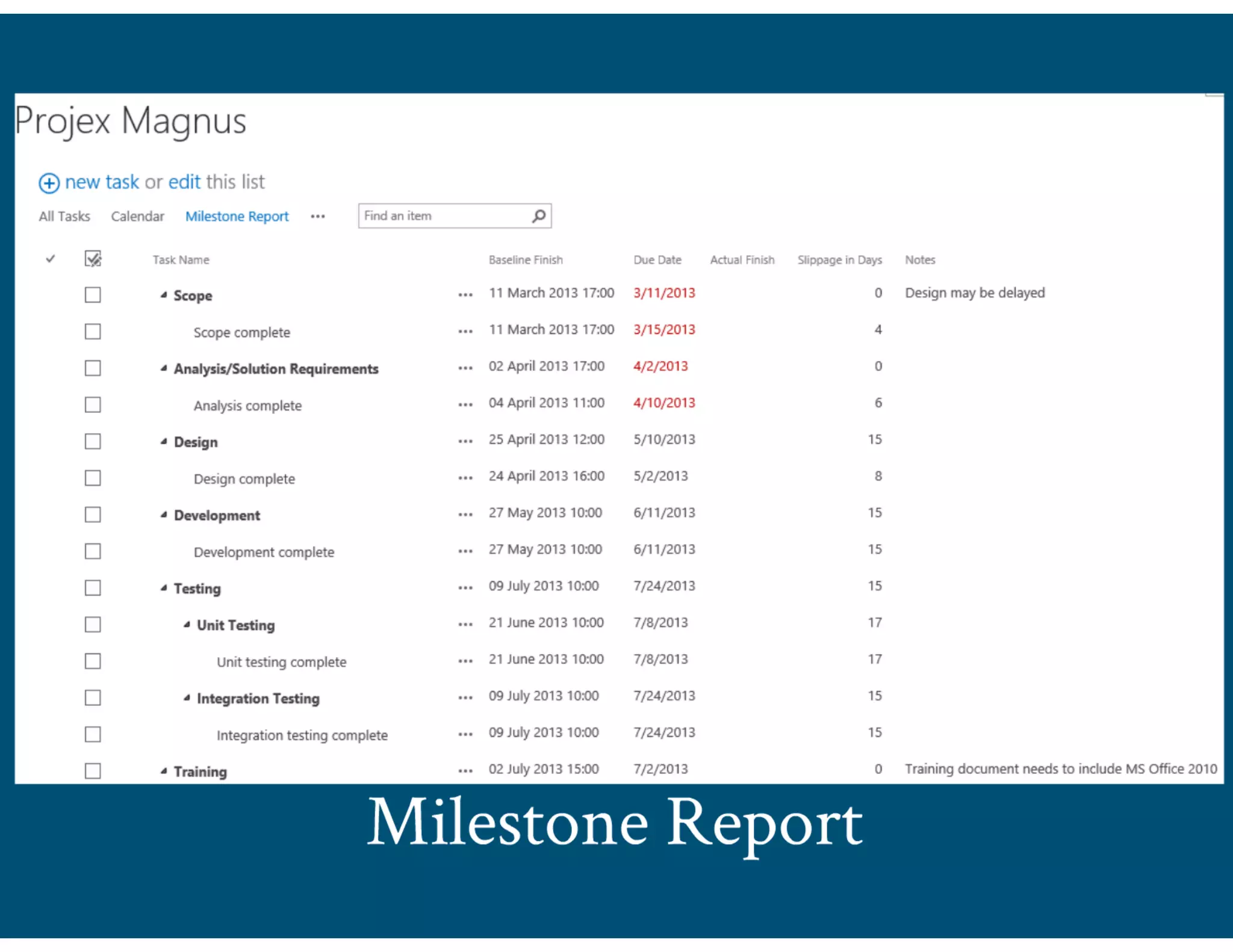
Task: Open ellipsis menu for Scope complete
Action: (465, 332)
